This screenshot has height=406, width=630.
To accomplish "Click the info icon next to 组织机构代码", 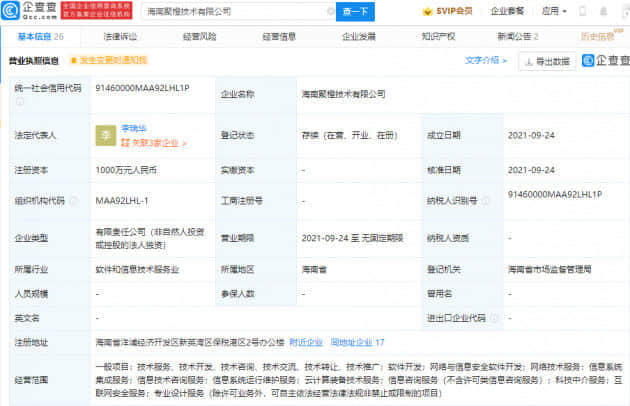I will pyautogui.click(x=74, y=201).
